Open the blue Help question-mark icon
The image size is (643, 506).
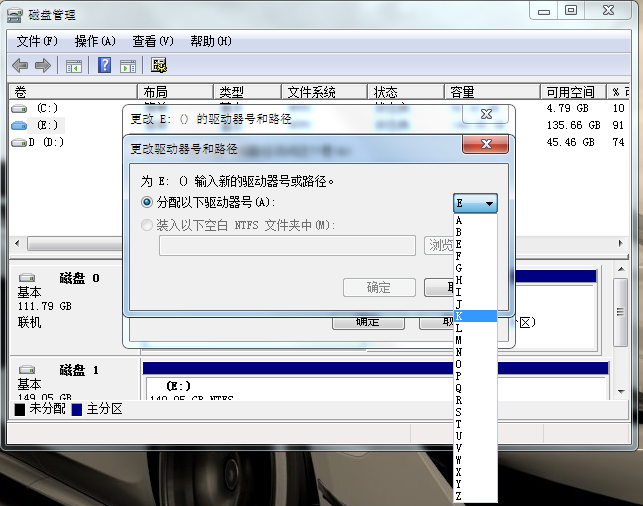pyautogui.click(x=105, y=65)
